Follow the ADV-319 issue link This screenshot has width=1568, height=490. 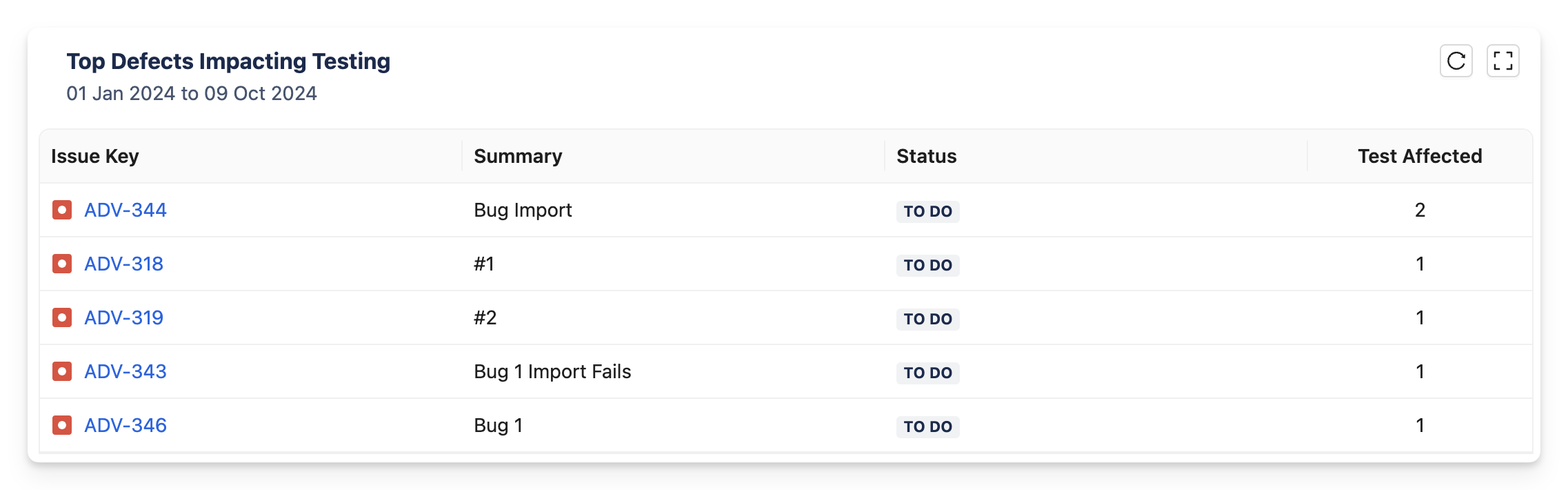coord(123,317)
